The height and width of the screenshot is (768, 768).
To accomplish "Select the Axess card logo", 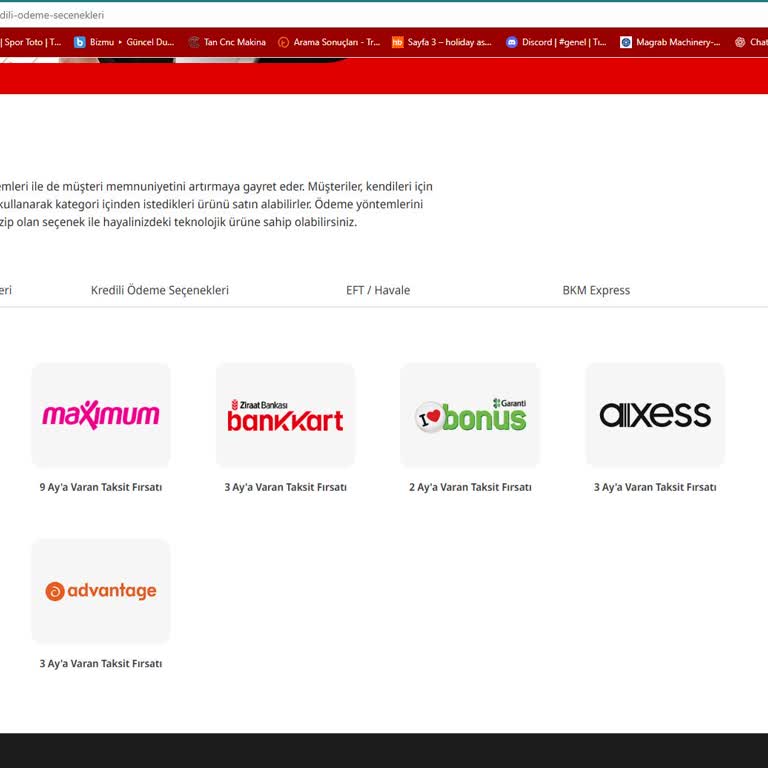I will 655,415.
